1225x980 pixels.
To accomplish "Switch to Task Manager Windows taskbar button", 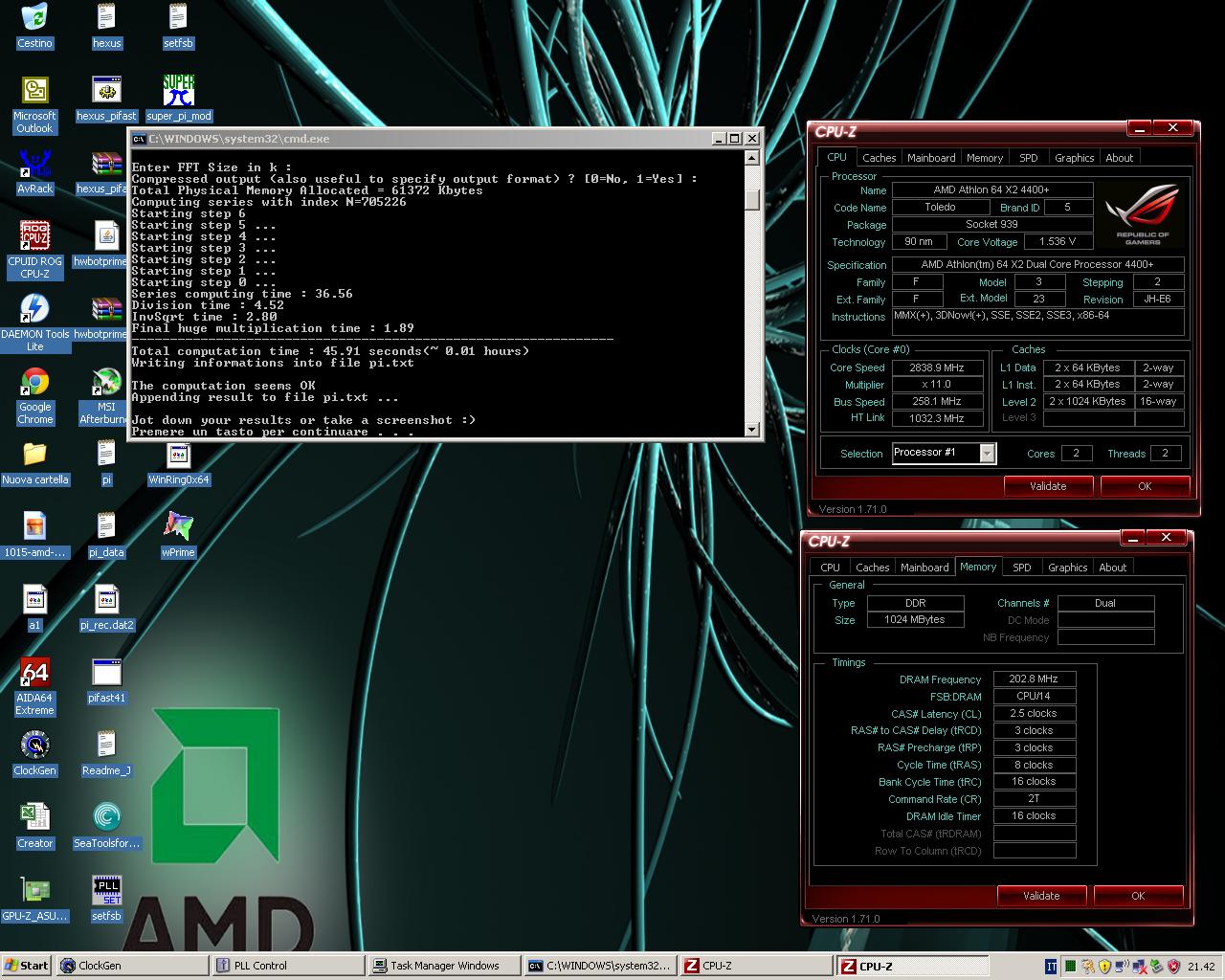I will coord(443,966).
